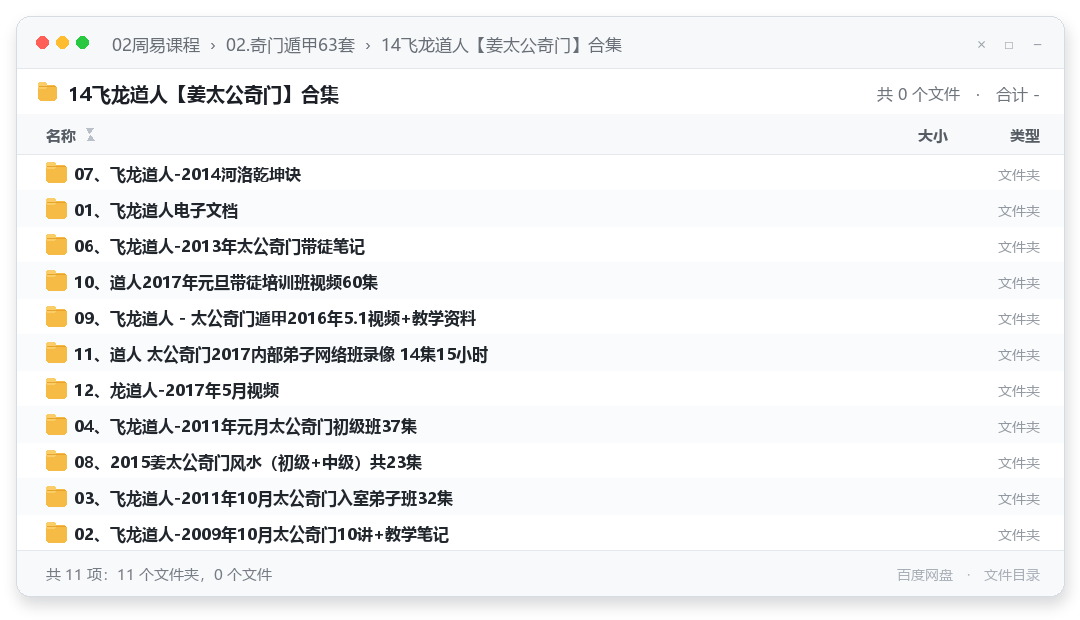Click the header folder icon beside 14飞龙道人 title

pos(48,92)
